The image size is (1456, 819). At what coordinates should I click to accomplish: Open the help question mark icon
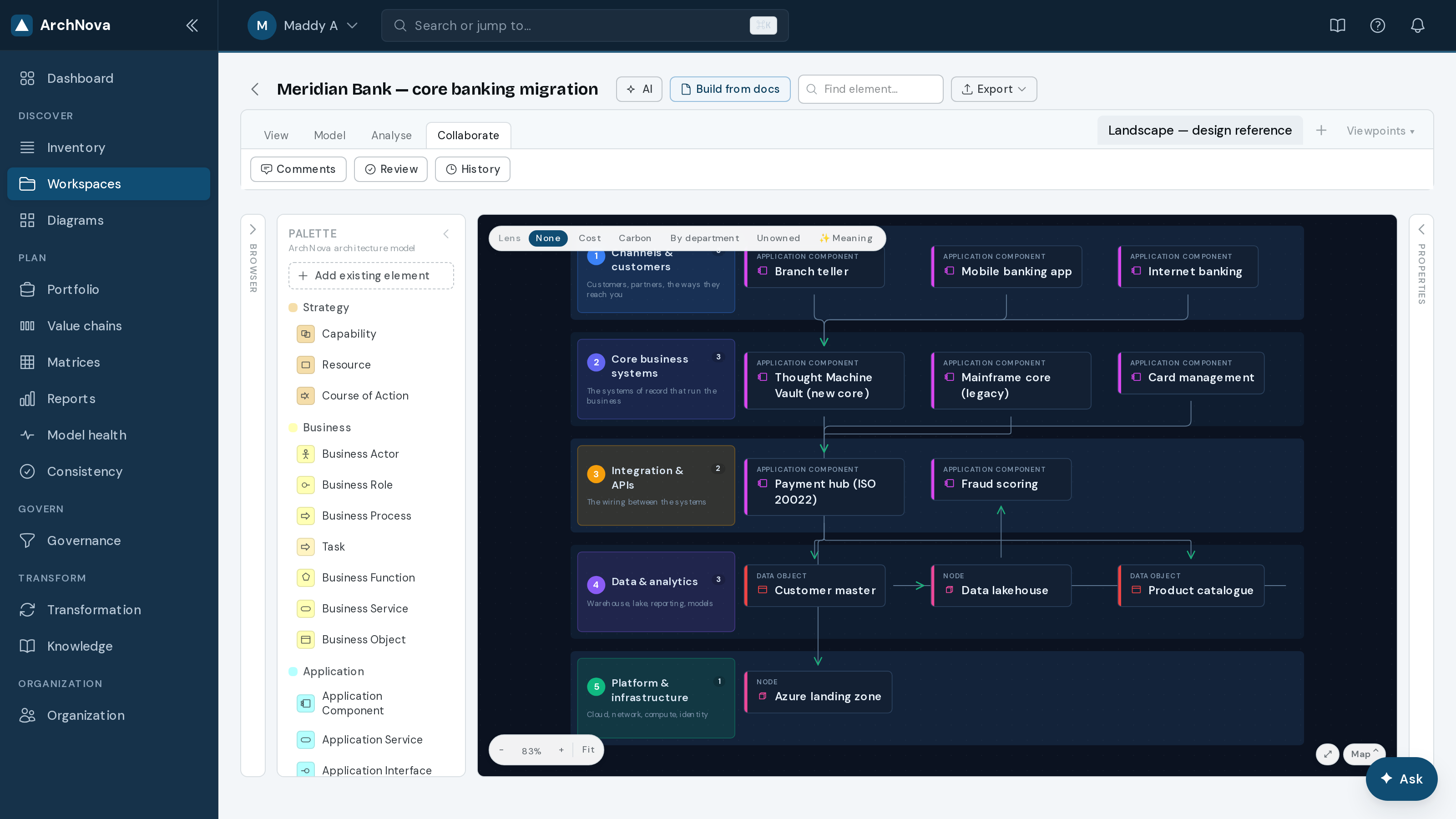tap(1377, 25)
